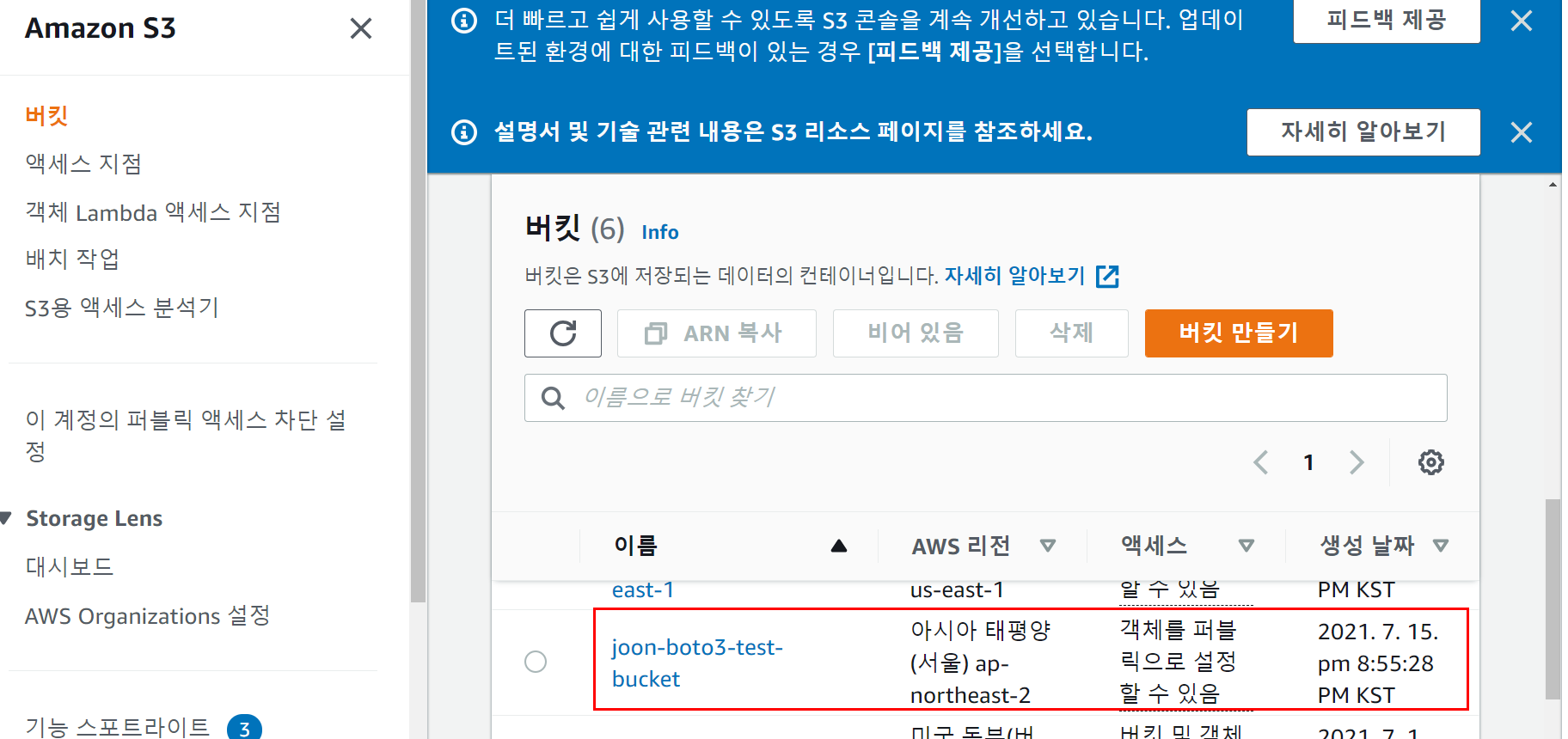Click the info icon in resources banner
Viewport: 1568px width, 739px height.
pyautogui.click(x=464, y=132)
